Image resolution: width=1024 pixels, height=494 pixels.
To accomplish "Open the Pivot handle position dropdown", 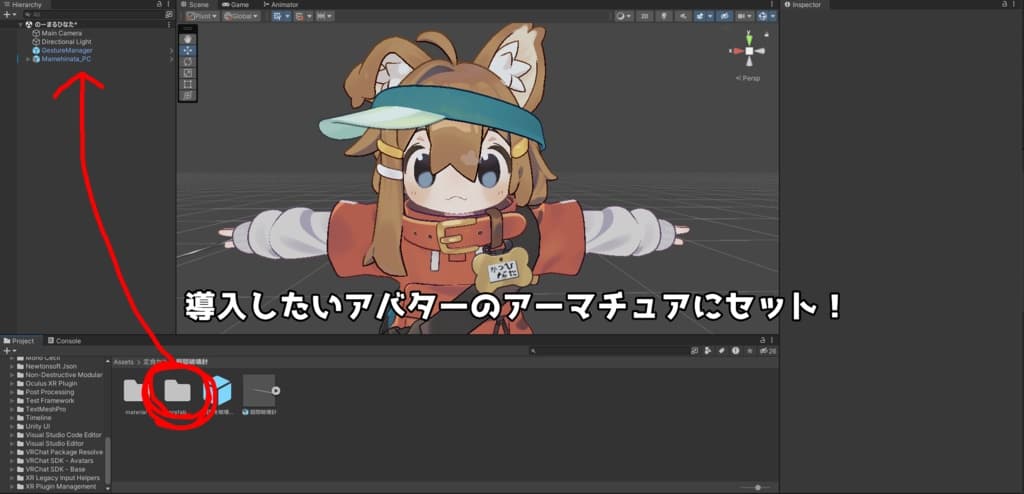I will pos(202,16).
